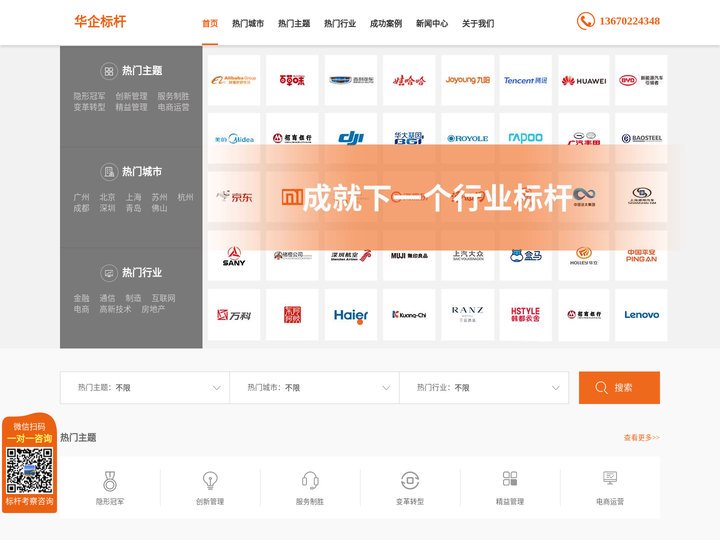The width and height of the screenshot is (720, 540).
Task: Select 隐形冠军 in the sidebar topics
Action: coord(90,96)
